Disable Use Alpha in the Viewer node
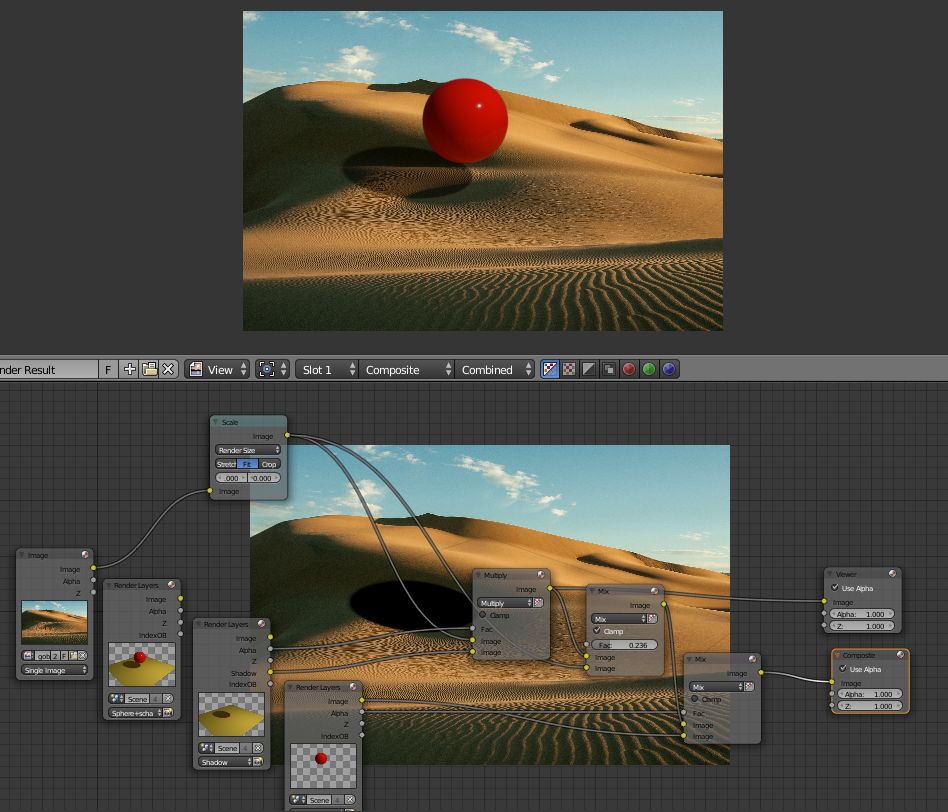This screenshot has width=948, height=812. click(835, 588)
